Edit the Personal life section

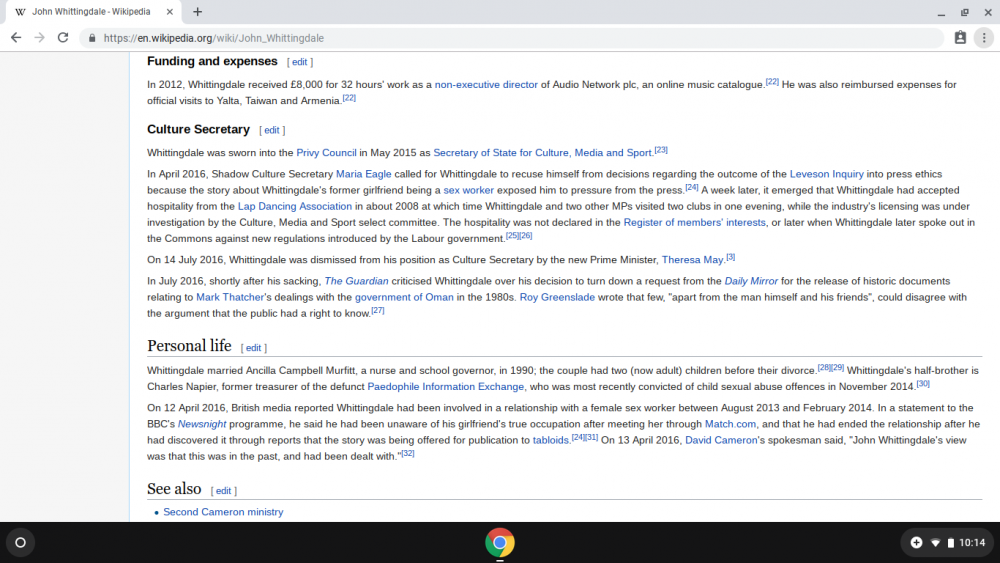point(253,348)
